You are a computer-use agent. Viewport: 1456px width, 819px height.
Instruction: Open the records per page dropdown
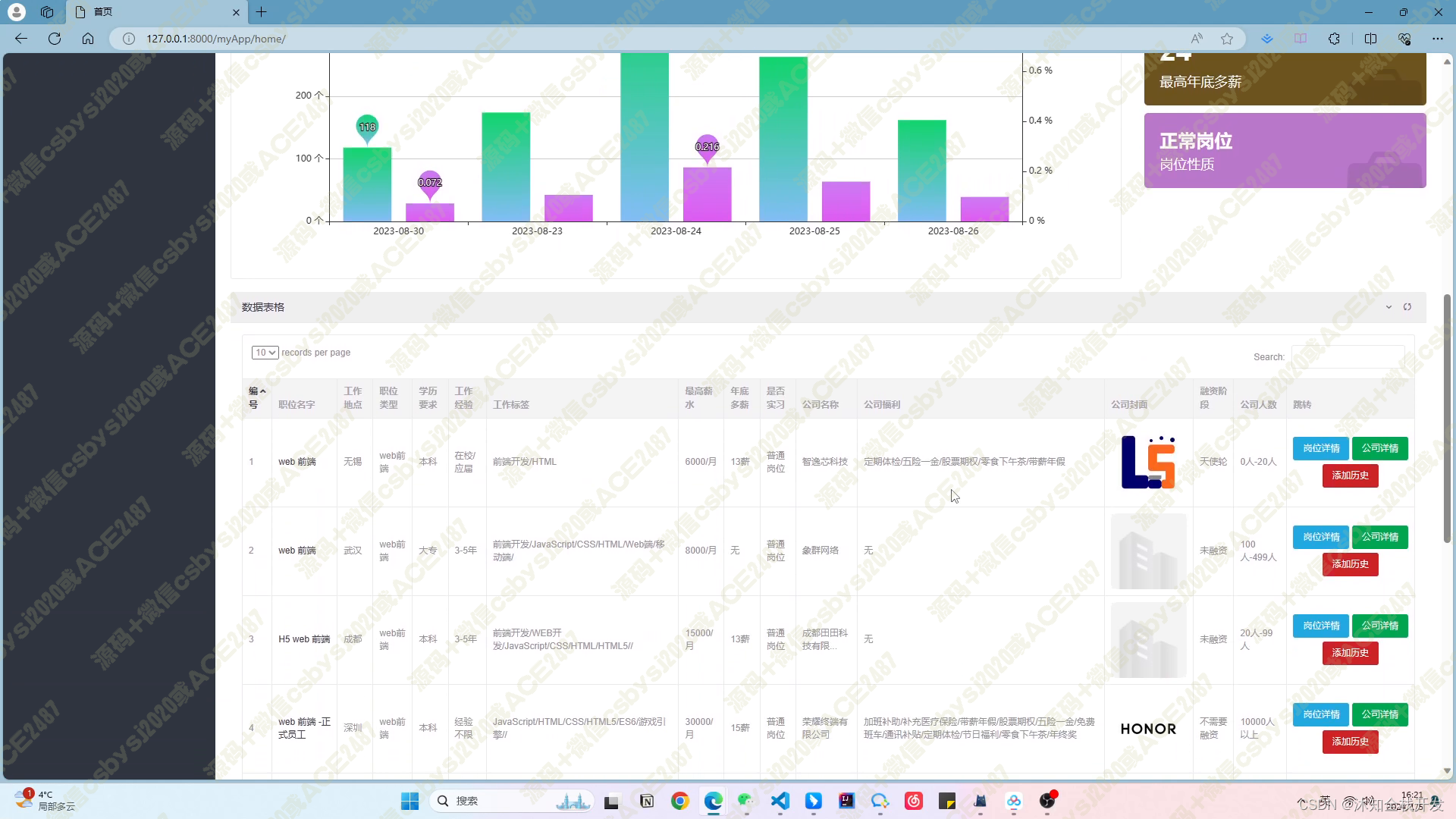265,353
